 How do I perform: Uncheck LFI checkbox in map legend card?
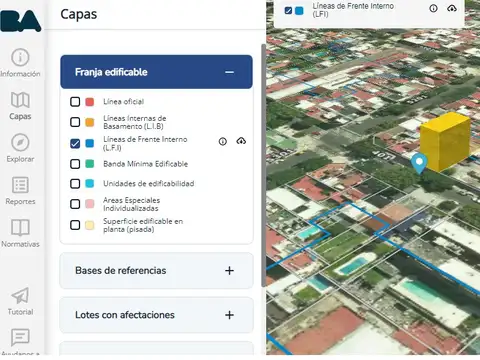pos(288,11)
